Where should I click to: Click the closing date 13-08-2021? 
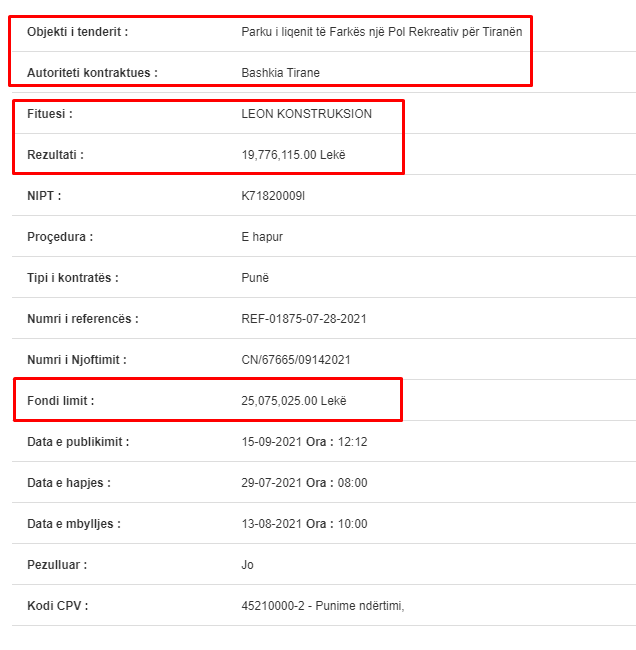click(x=271, y=524)
